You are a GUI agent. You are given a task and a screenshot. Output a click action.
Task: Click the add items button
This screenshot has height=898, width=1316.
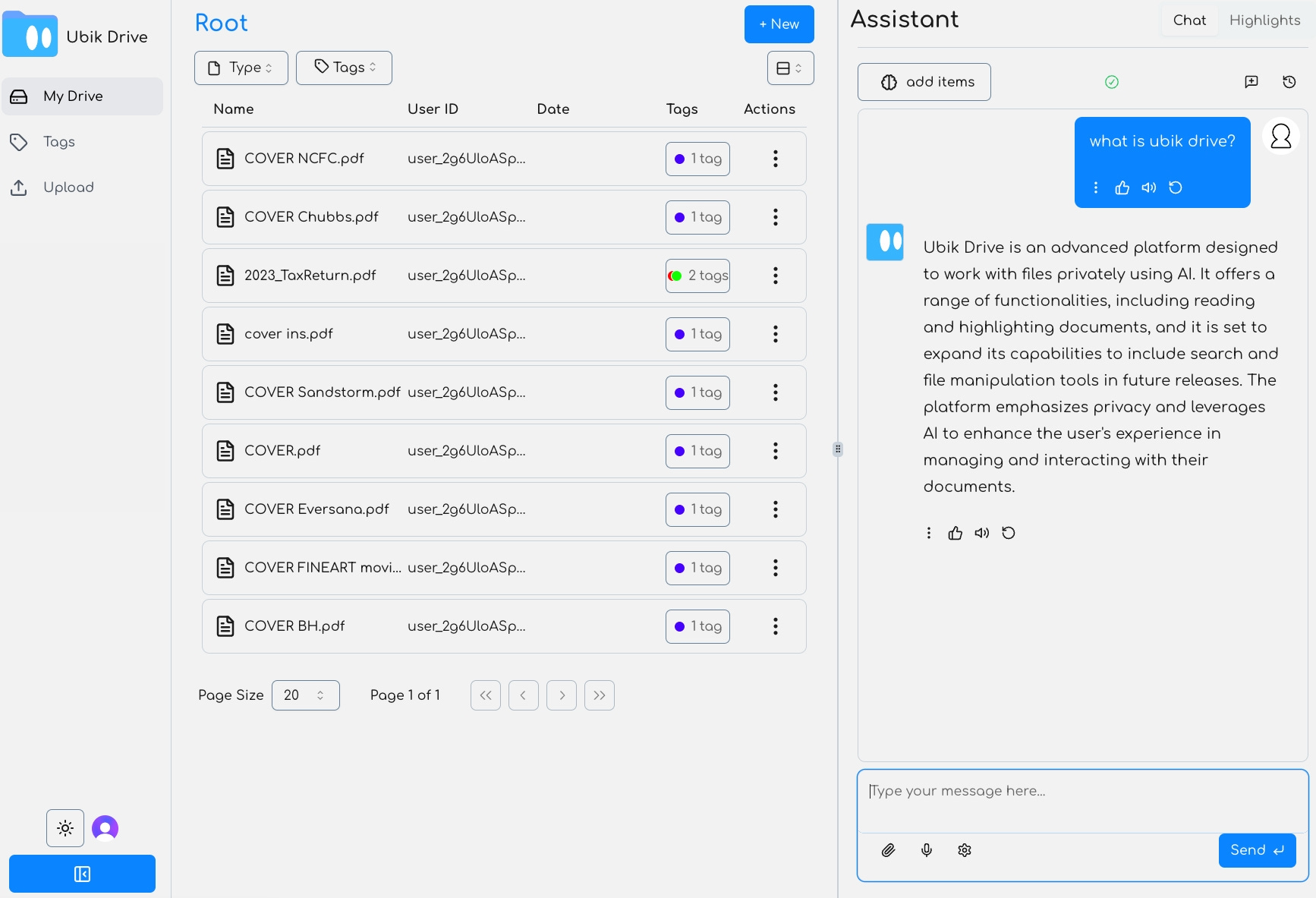(x=924, y=82)
